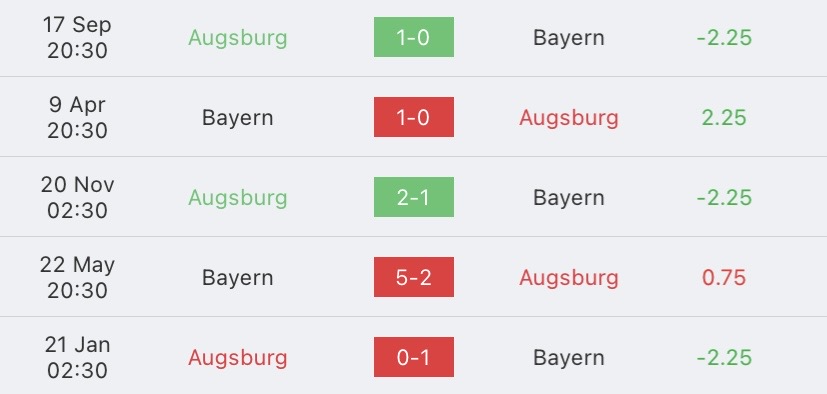Select green Augsburg in the 20 Nov row

coord(238,198)
